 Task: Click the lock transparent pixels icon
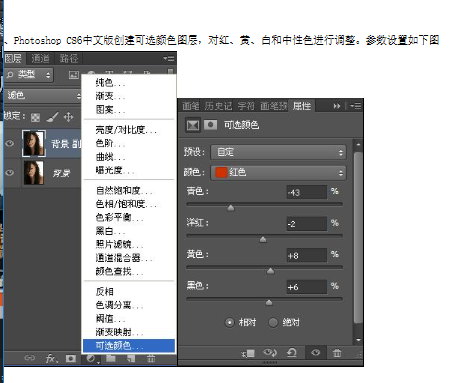click(35, 117)
